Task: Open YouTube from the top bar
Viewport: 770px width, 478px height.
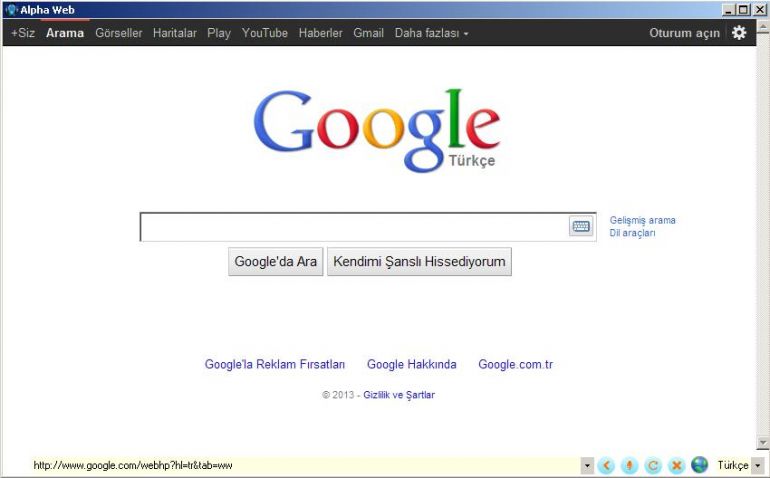Action: point(264,33)
